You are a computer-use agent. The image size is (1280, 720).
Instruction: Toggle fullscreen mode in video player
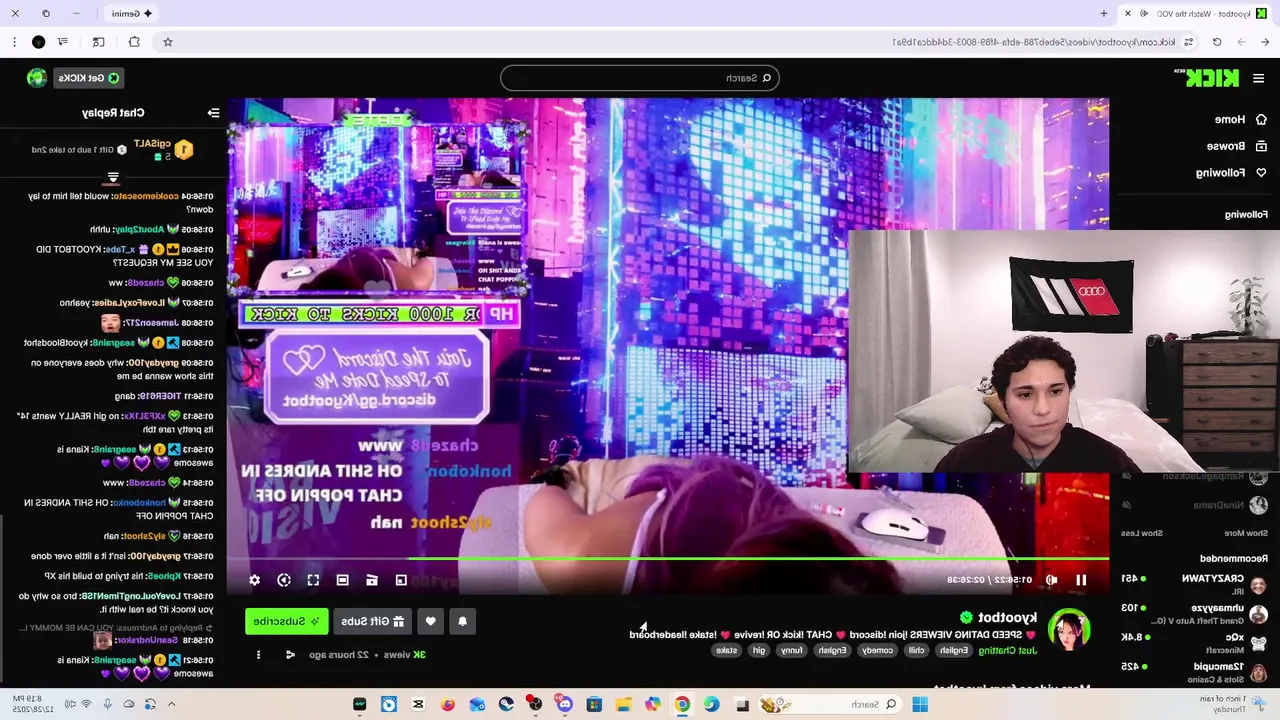(x=313, y=580)
